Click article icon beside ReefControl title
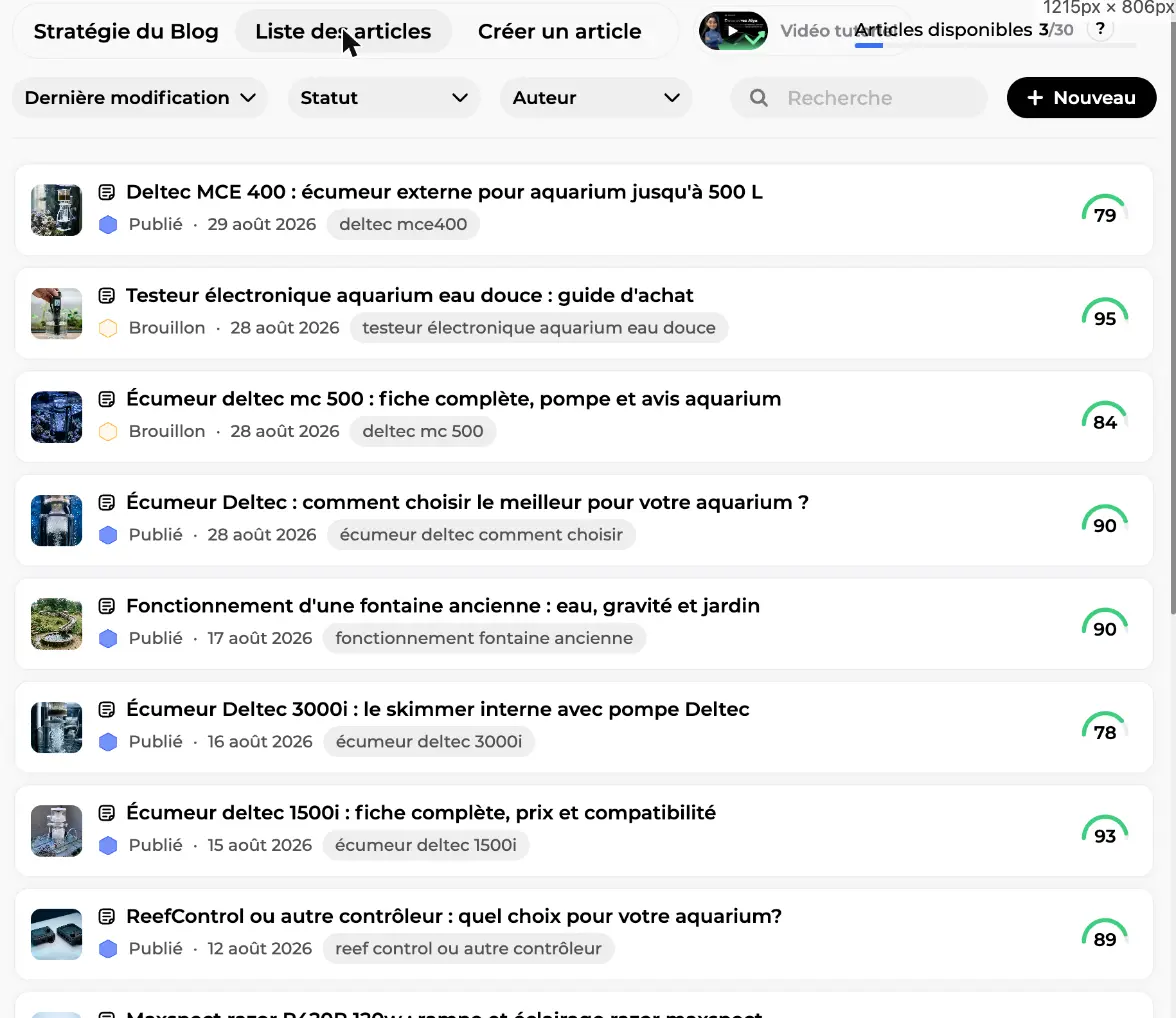 click(x=106, y=917)
